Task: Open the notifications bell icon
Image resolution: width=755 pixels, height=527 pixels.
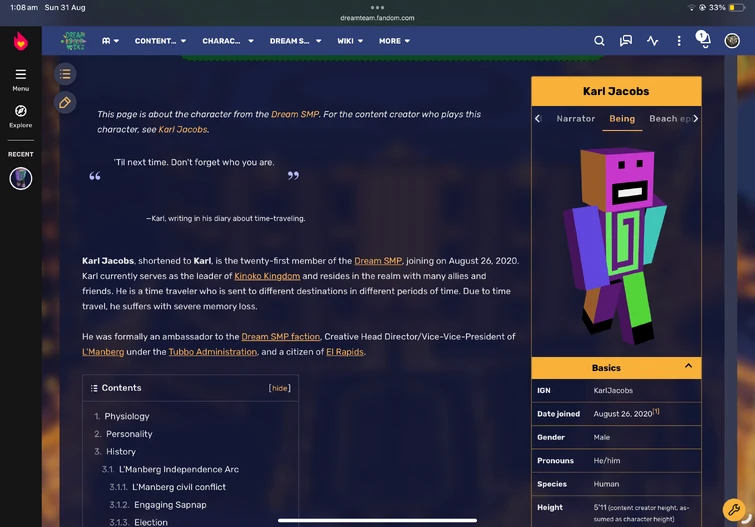Action: click(703, 40)
